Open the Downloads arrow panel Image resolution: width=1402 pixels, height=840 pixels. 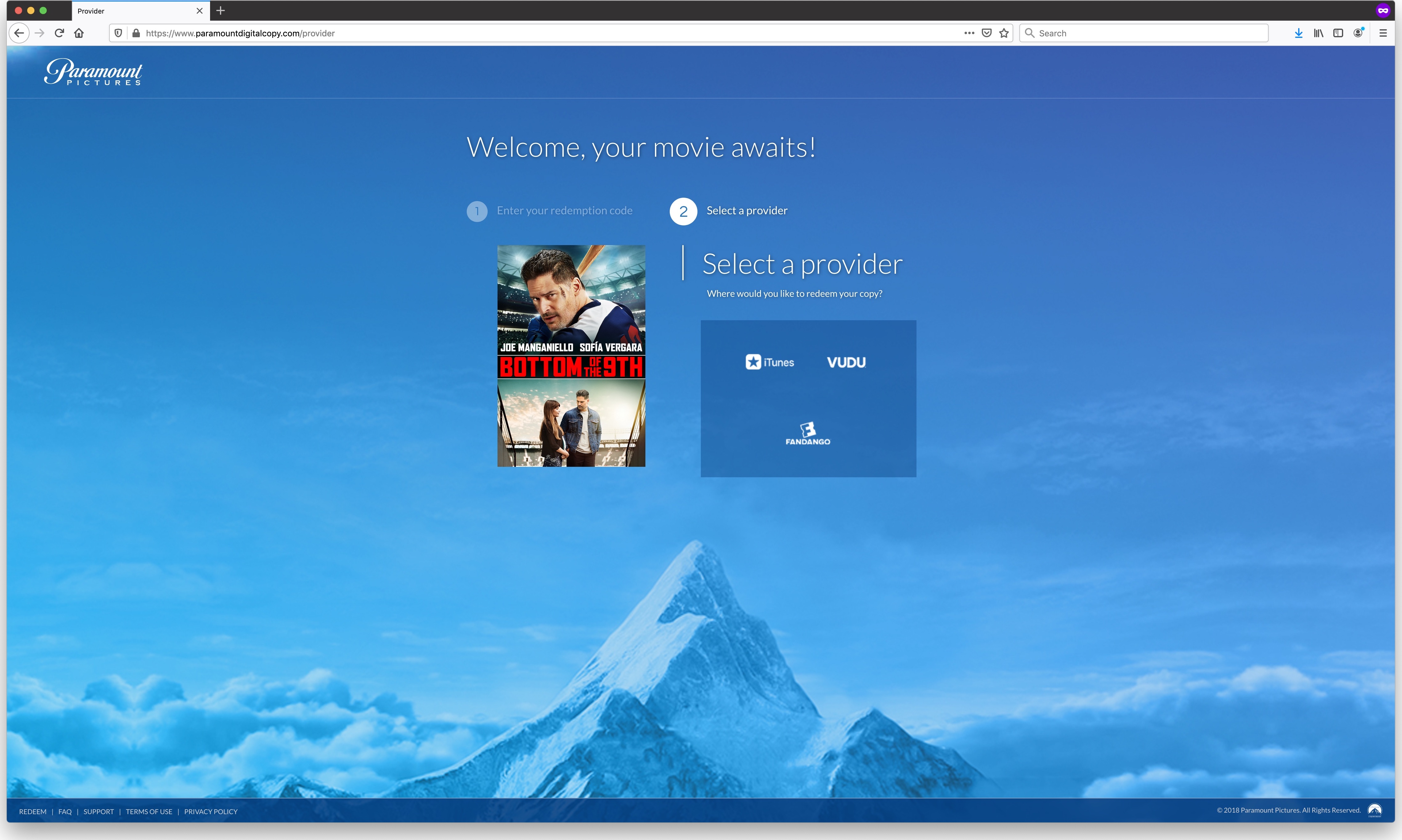1298,33
